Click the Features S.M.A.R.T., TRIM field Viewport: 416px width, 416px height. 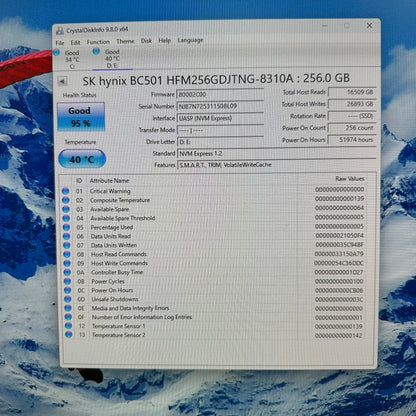277,165
